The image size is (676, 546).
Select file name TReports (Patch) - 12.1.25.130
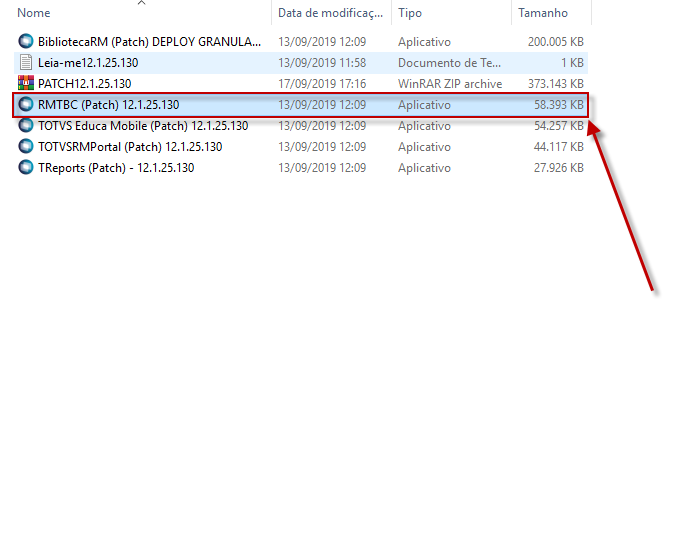pyautogui.click(x=116, y=168)
